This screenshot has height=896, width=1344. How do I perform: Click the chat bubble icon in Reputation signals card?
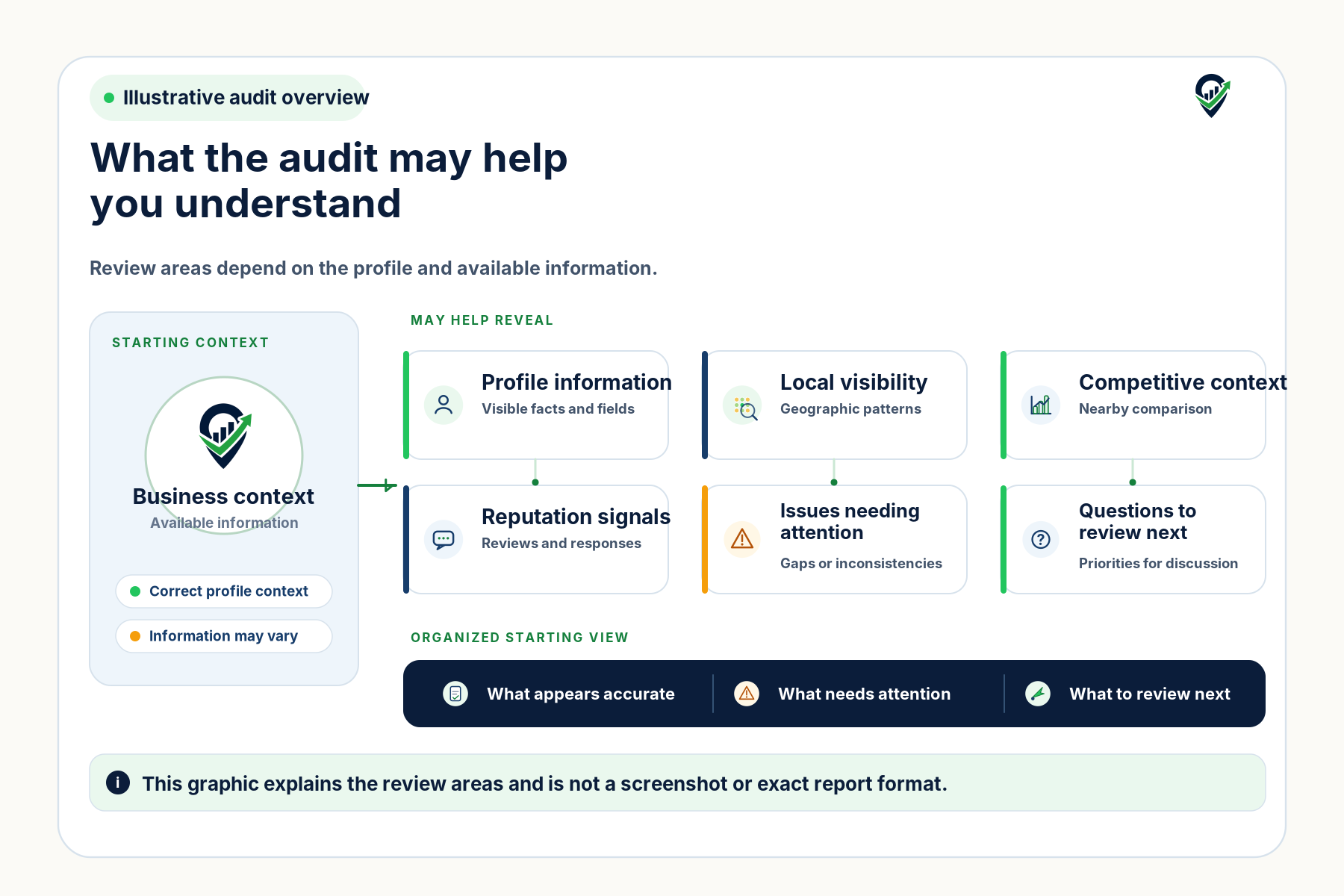(444, 539)
